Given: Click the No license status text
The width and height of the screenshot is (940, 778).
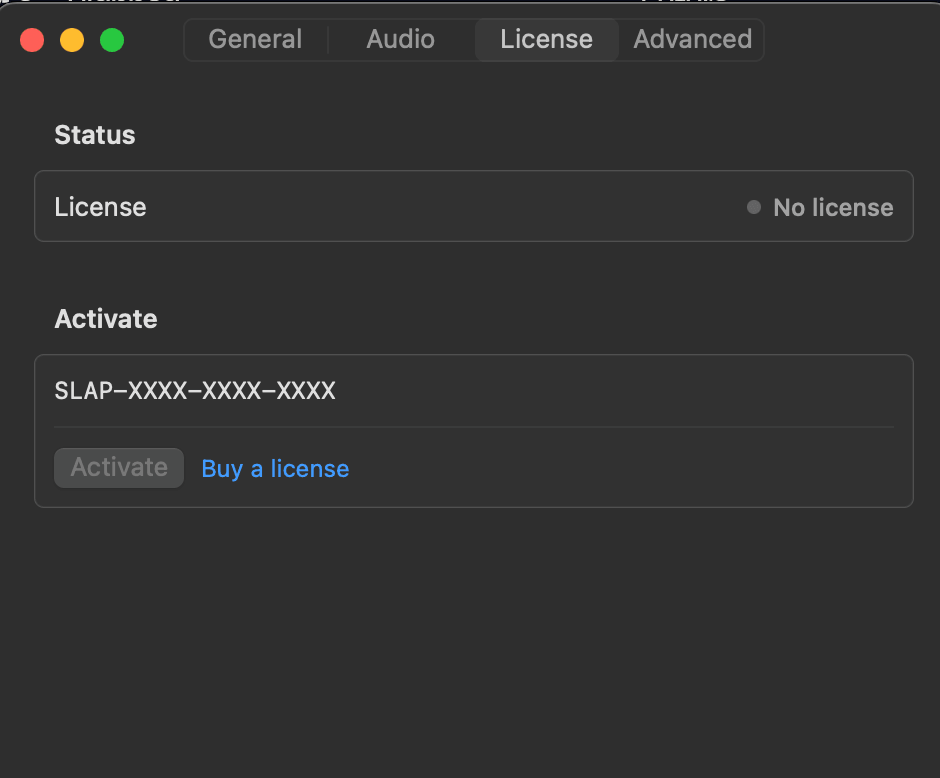Looking at the screenshot, I should click(833, 207).
